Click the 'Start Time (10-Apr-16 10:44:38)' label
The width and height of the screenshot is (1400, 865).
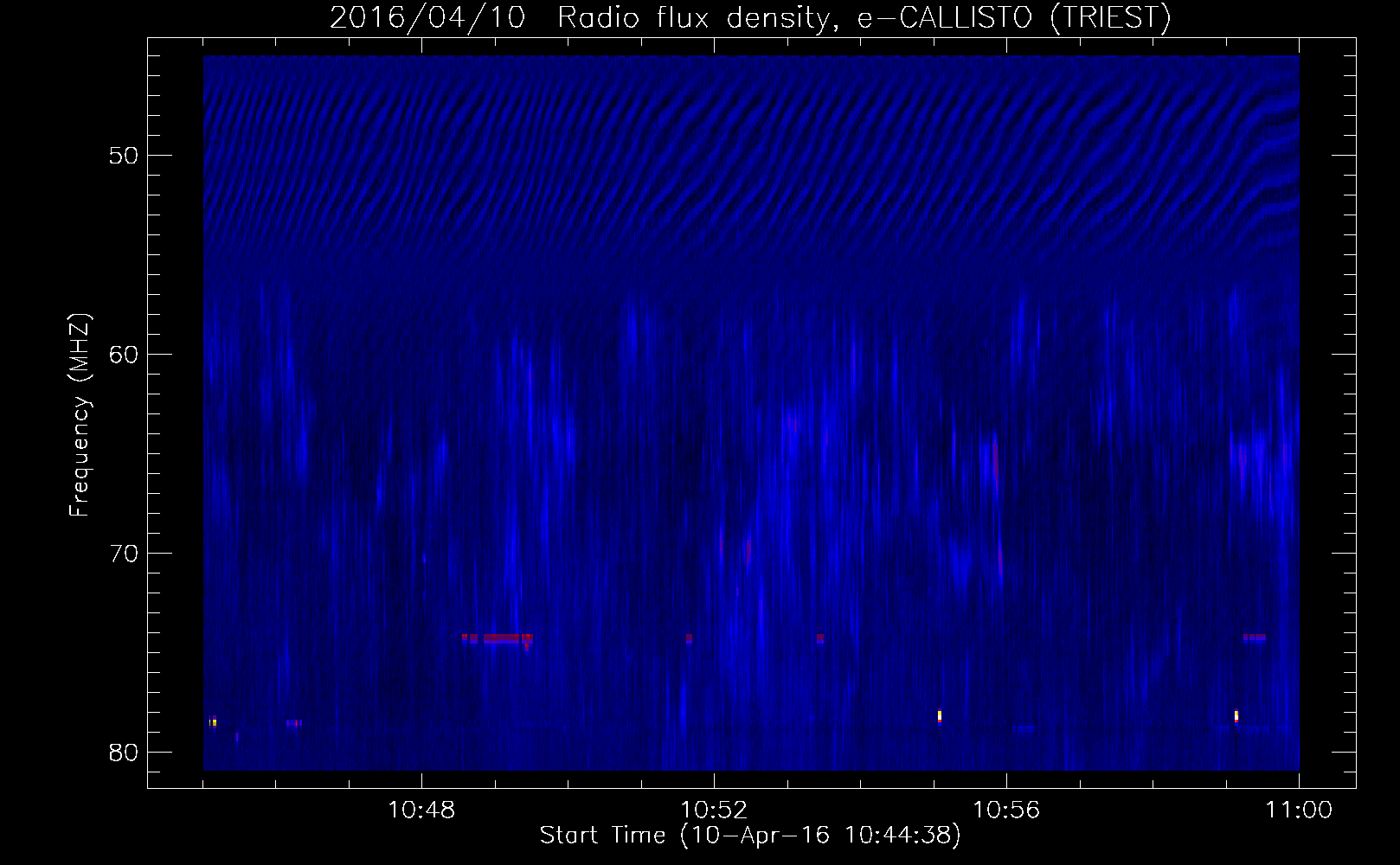point(750,836)
